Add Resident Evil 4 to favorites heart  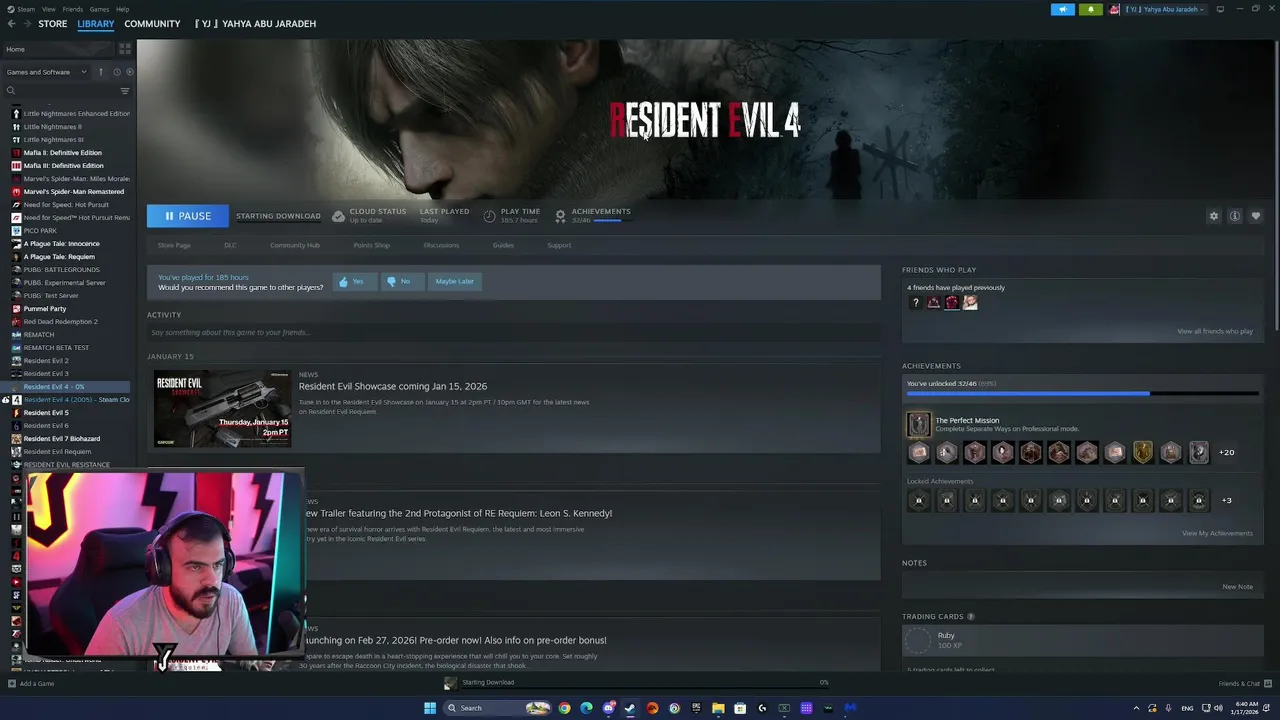pyautogui.click(x=1256, y=216)
